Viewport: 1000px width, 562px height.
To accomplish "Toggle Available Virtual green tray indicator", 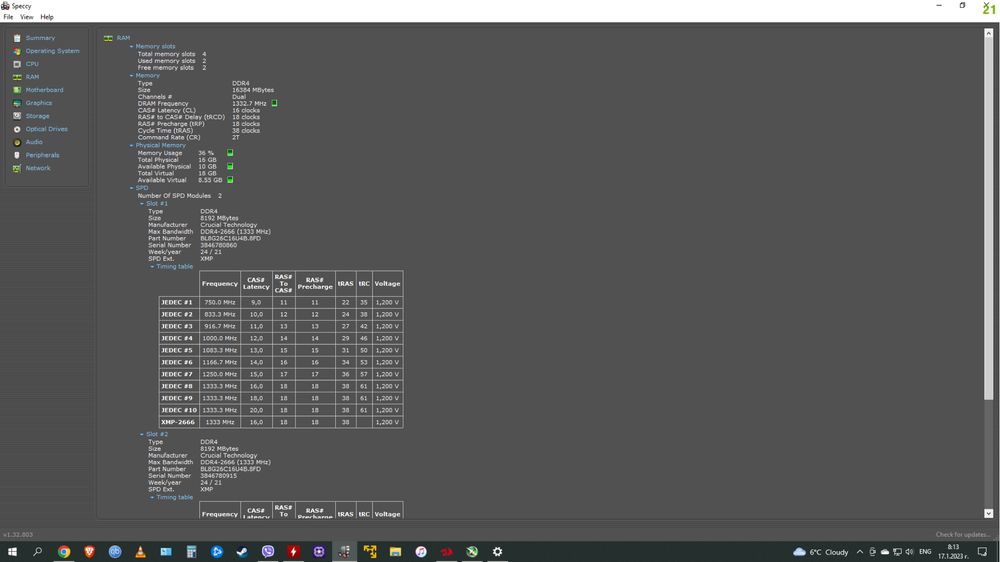I will point(230,180).
